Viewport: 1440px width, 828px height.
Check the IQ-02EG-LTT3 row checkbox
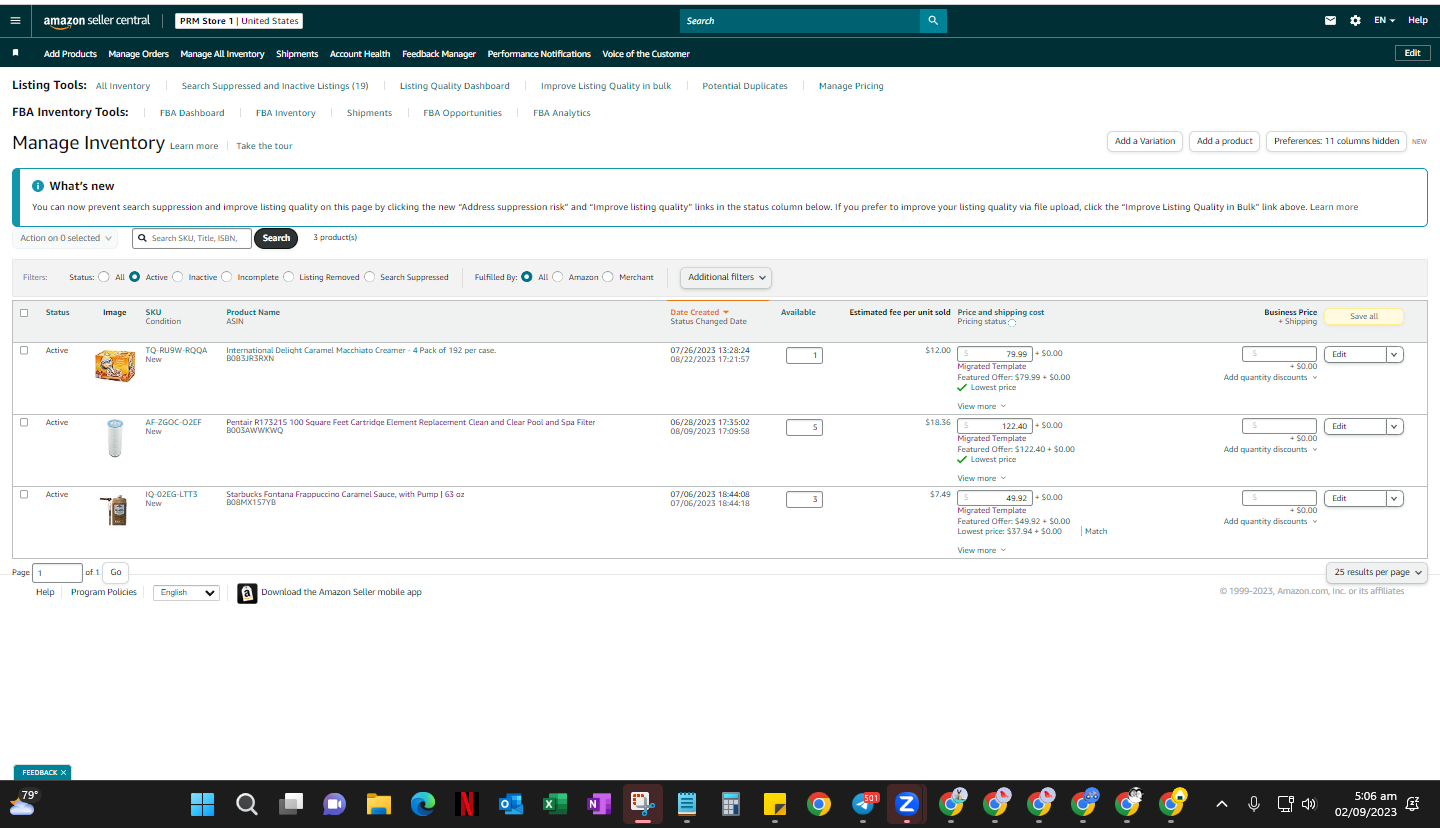24,494
